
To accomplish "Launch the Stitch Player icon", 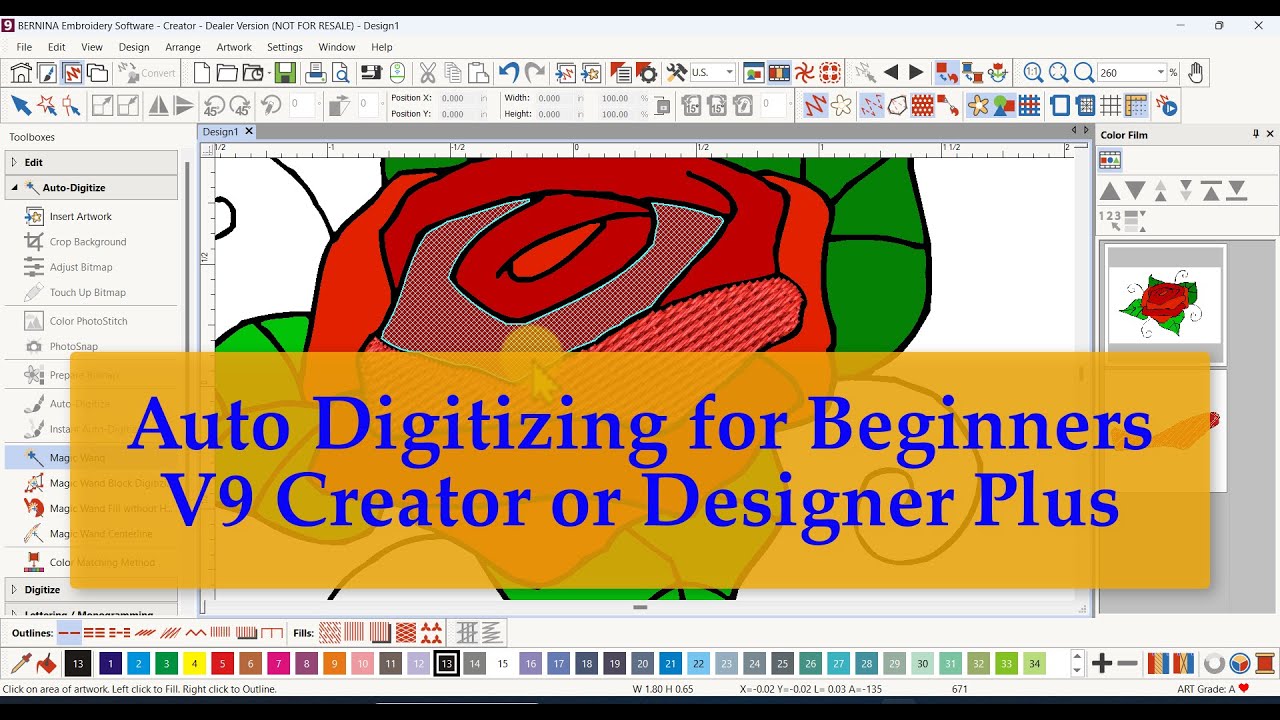I will coord(1166,105).
